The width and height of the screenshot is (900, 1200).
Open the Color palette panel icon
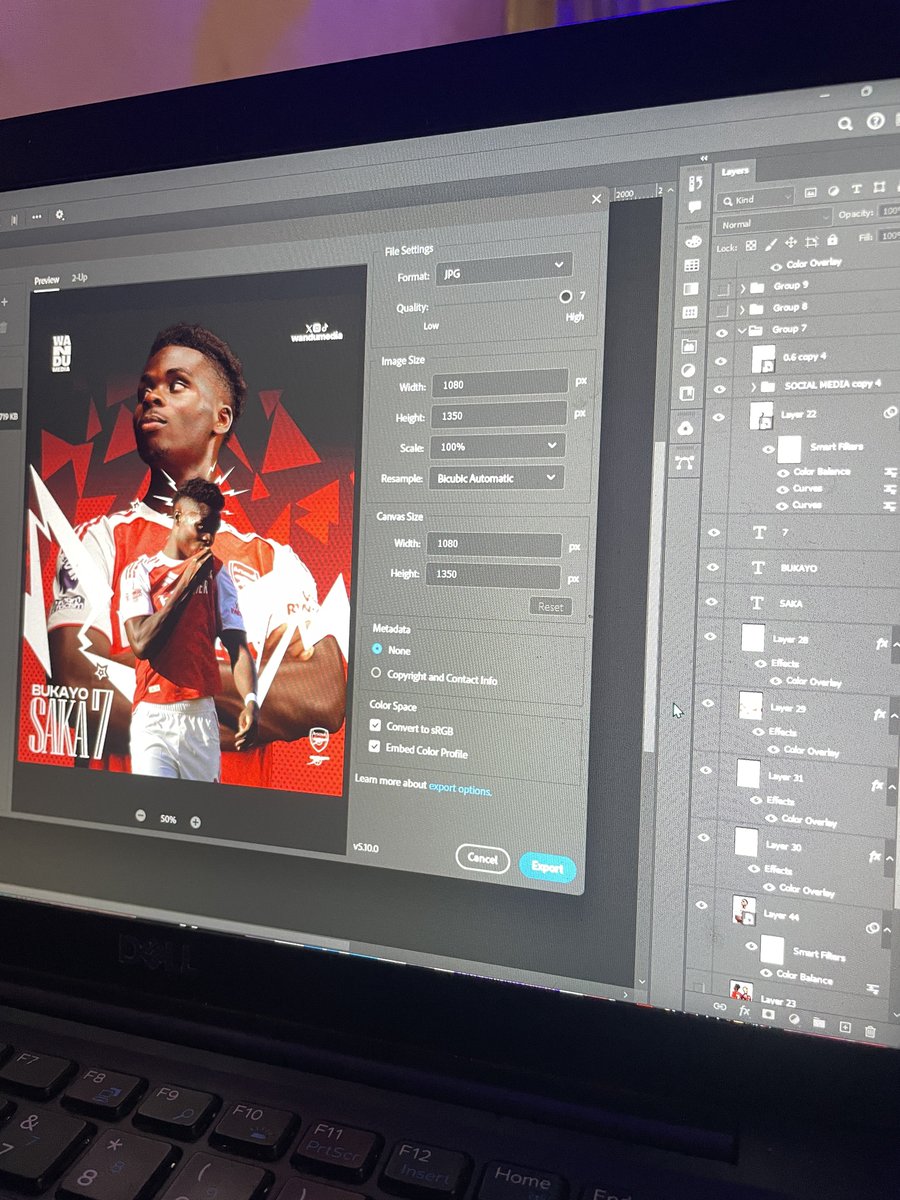(x=693, y=241)
